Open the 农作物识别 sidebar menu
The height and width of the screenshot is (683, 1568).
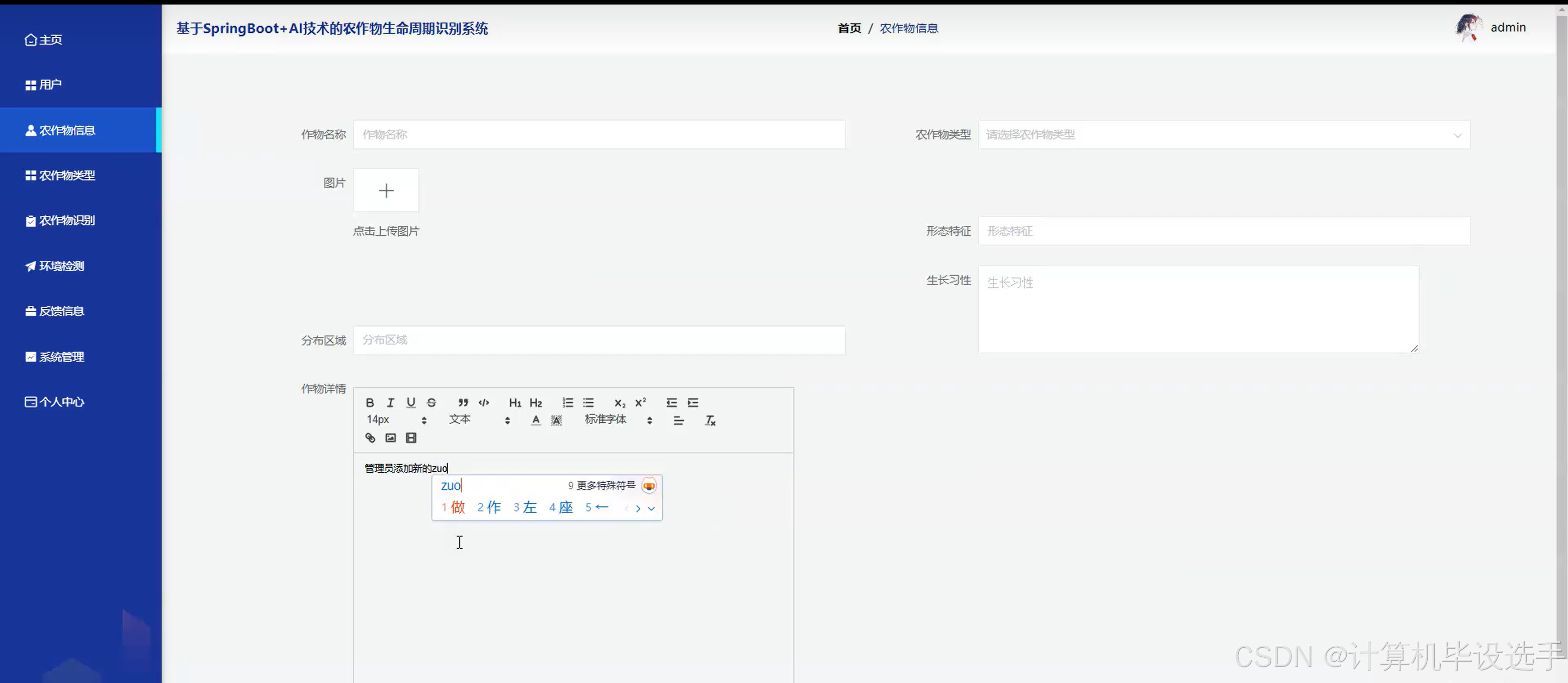(67, 220)
